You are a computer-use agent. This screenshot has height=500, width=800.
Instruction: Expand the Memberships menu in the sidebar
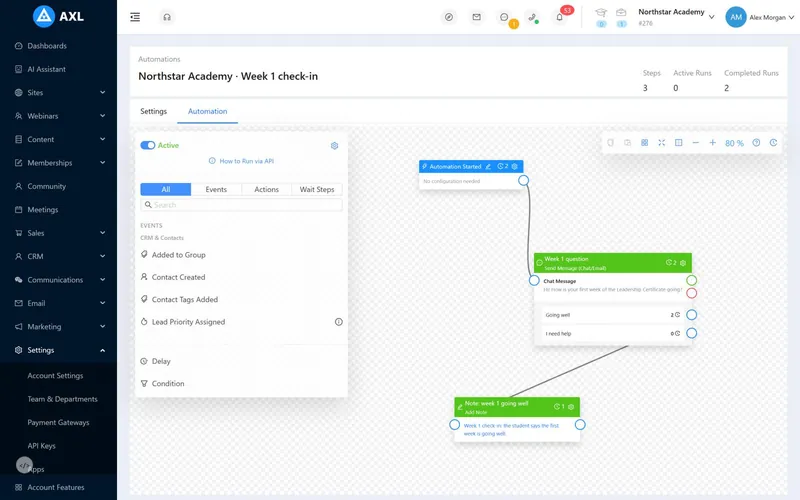pos(60,163)
